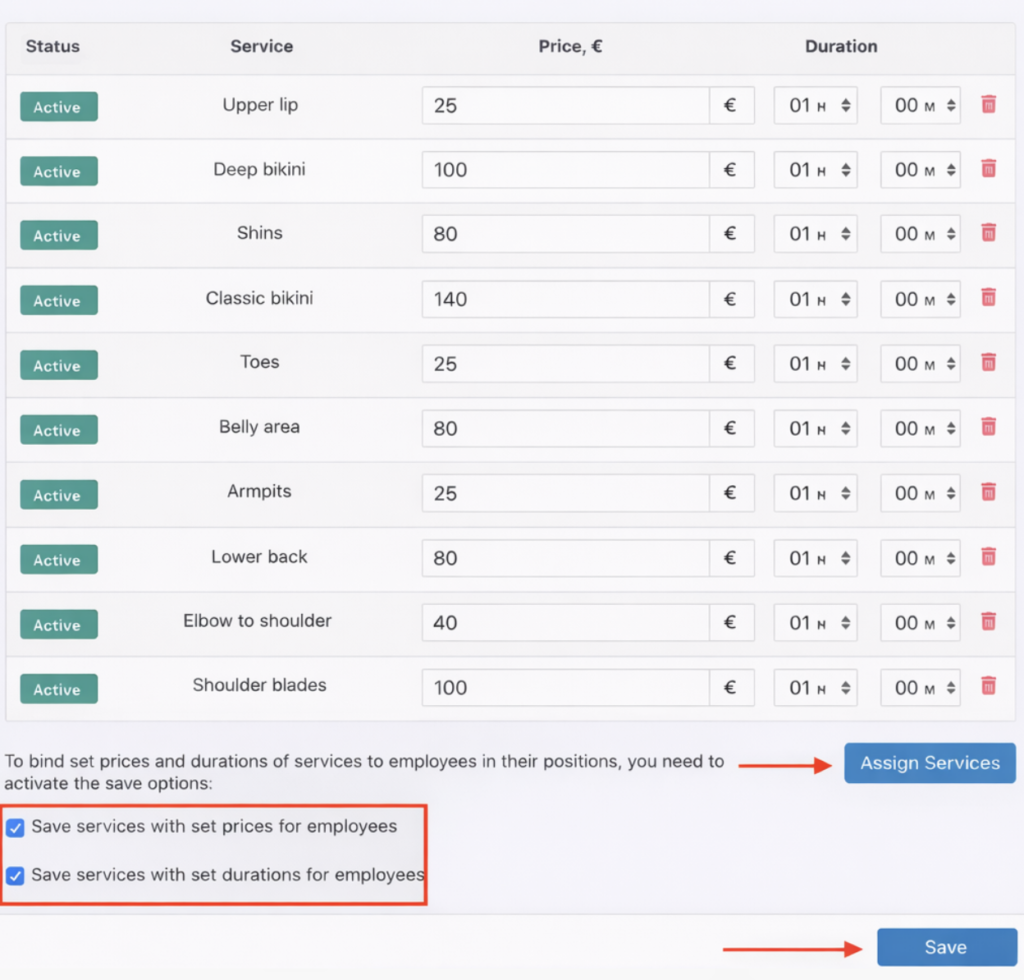Toggle Active status badge for Toes
This screenshot has width=1024, height=980.
[58, 365]
